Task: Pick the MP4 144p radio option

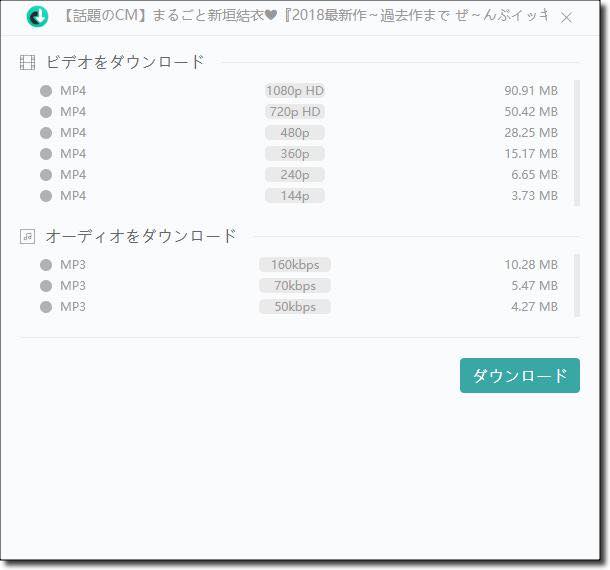Action: coord(46,196)
